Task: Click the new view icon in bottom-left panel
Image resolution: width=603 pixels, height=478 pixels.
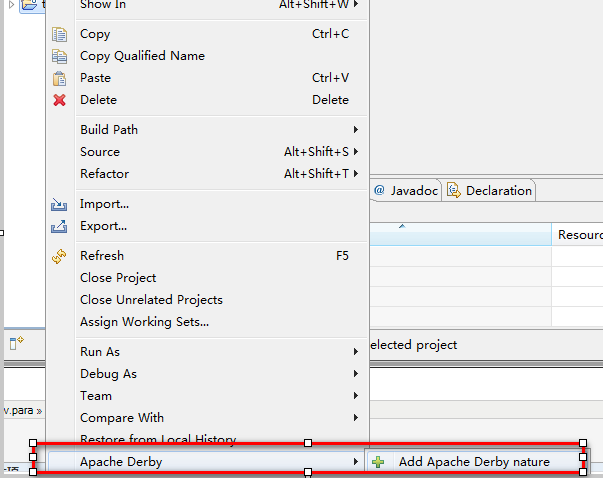Action: [16, 342]
